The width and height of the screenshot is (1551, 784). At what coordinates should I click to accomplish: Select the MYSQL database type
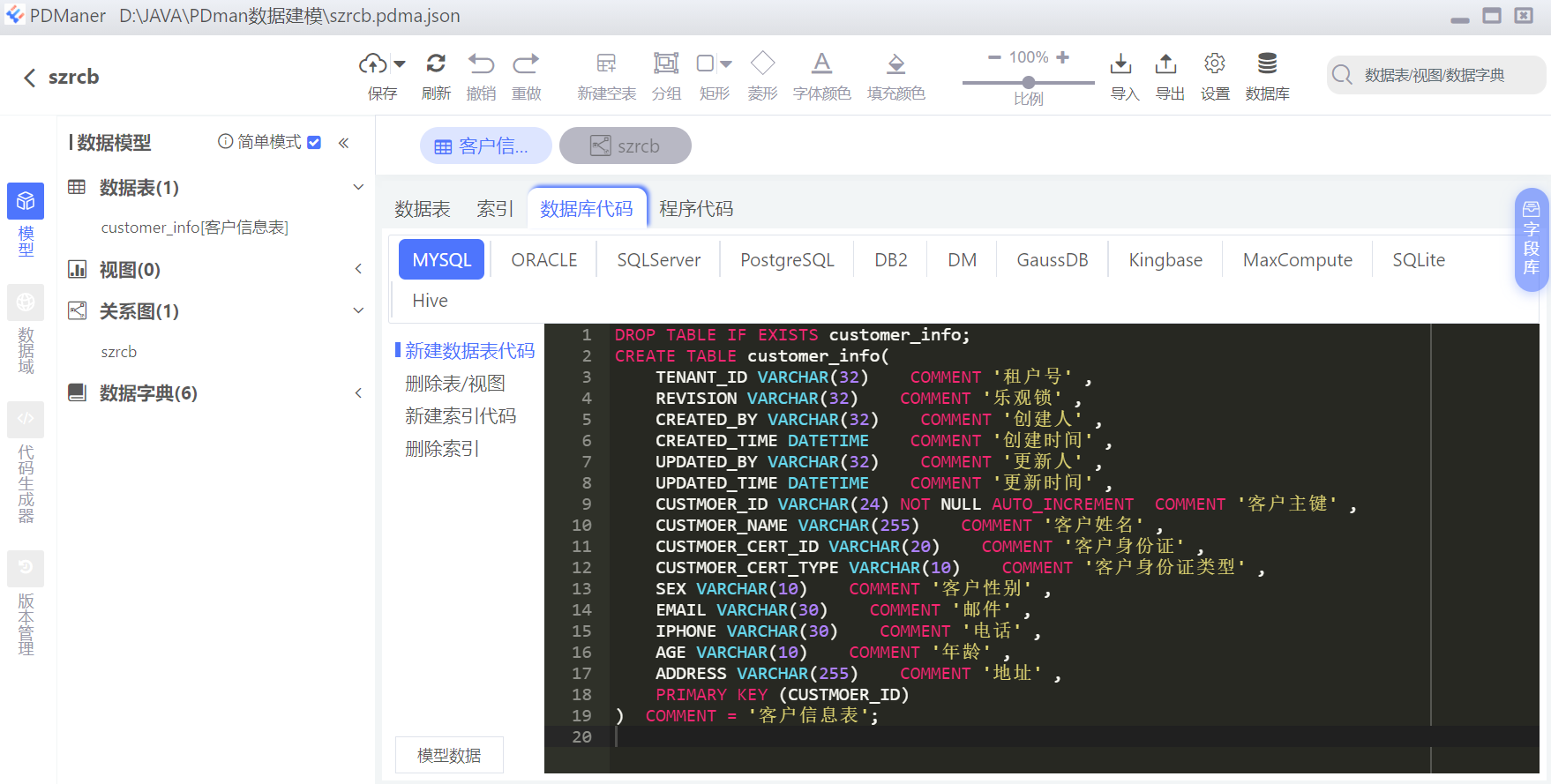[x=442, y=259]
